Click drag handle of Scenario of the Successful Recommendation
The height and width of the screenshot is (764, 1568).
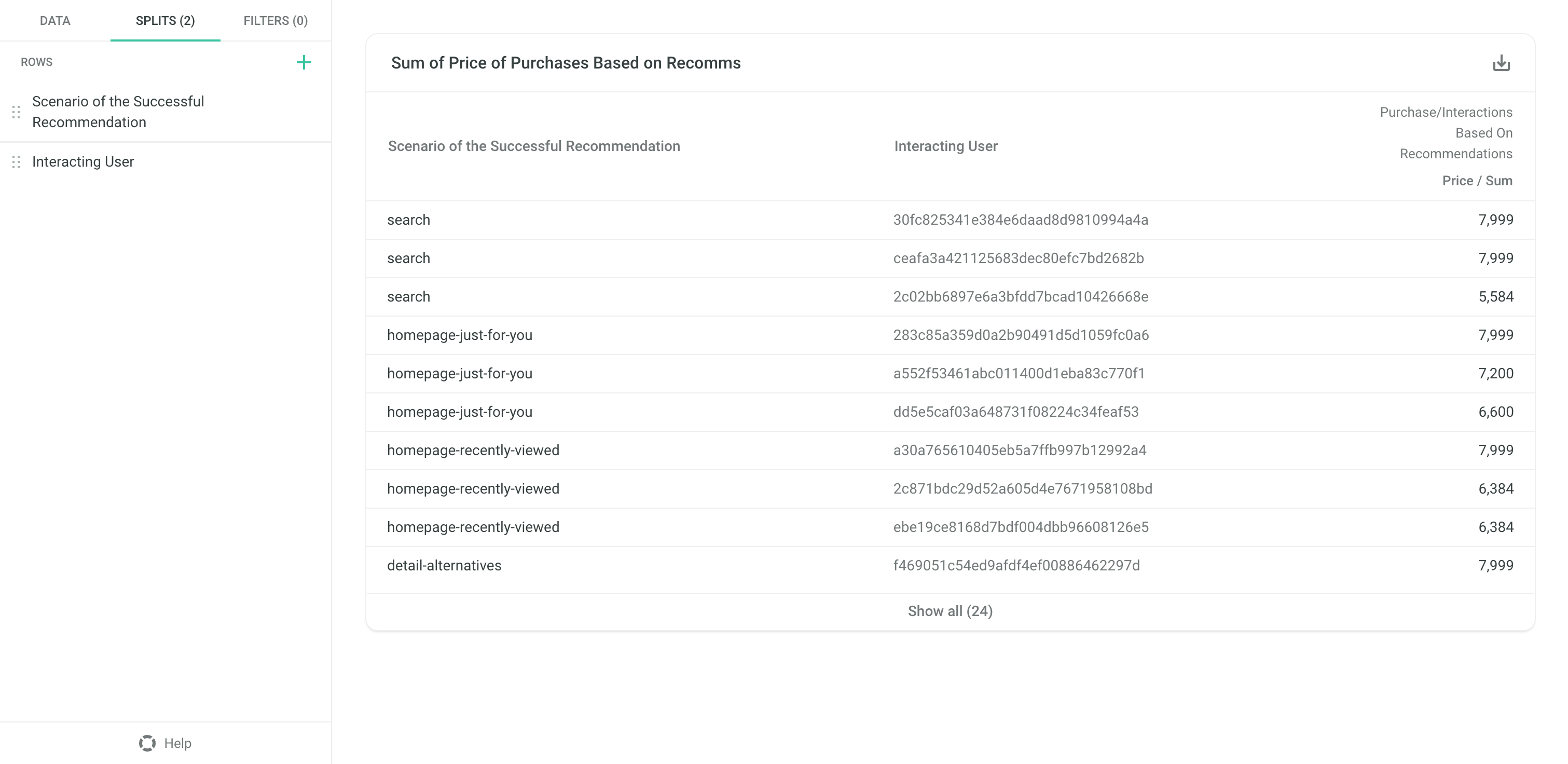(x=17, y=112)
